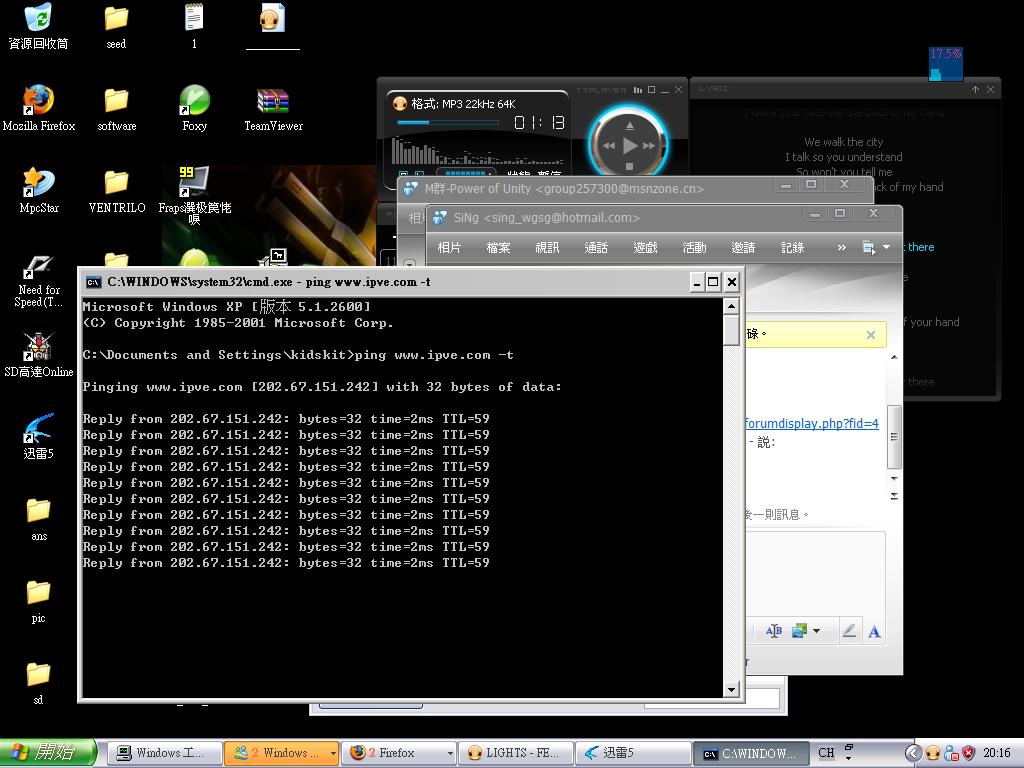The height and width of the screenshot is (768, 1024).
Task: Open handwriting pen tool in chat
Action: tap(849, 631)
